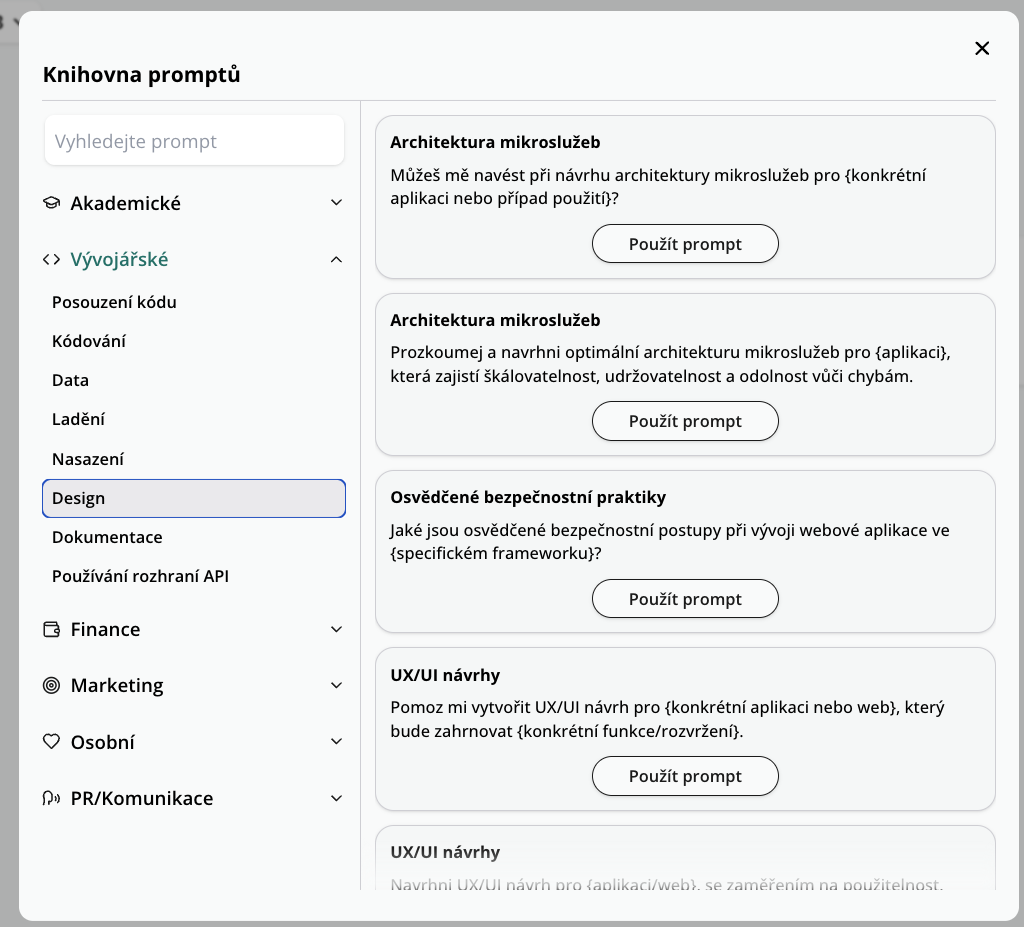This screenshot has height=927, width=1024.
Task: Expand the PR/Komunikace category chevron
Action: pos(336,798)
